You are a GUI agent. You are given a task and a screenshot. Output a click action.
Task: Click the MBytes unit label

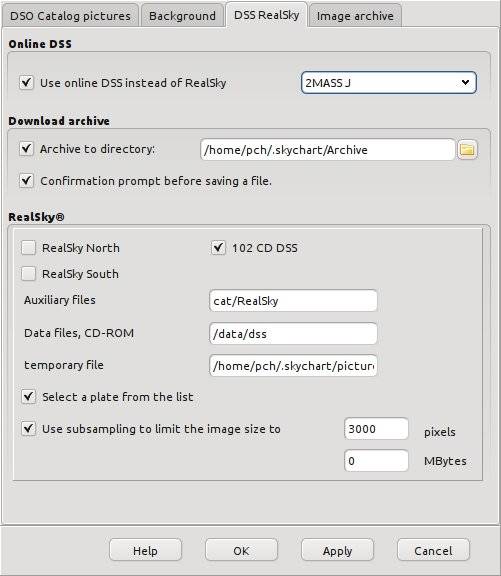point(445,461)
